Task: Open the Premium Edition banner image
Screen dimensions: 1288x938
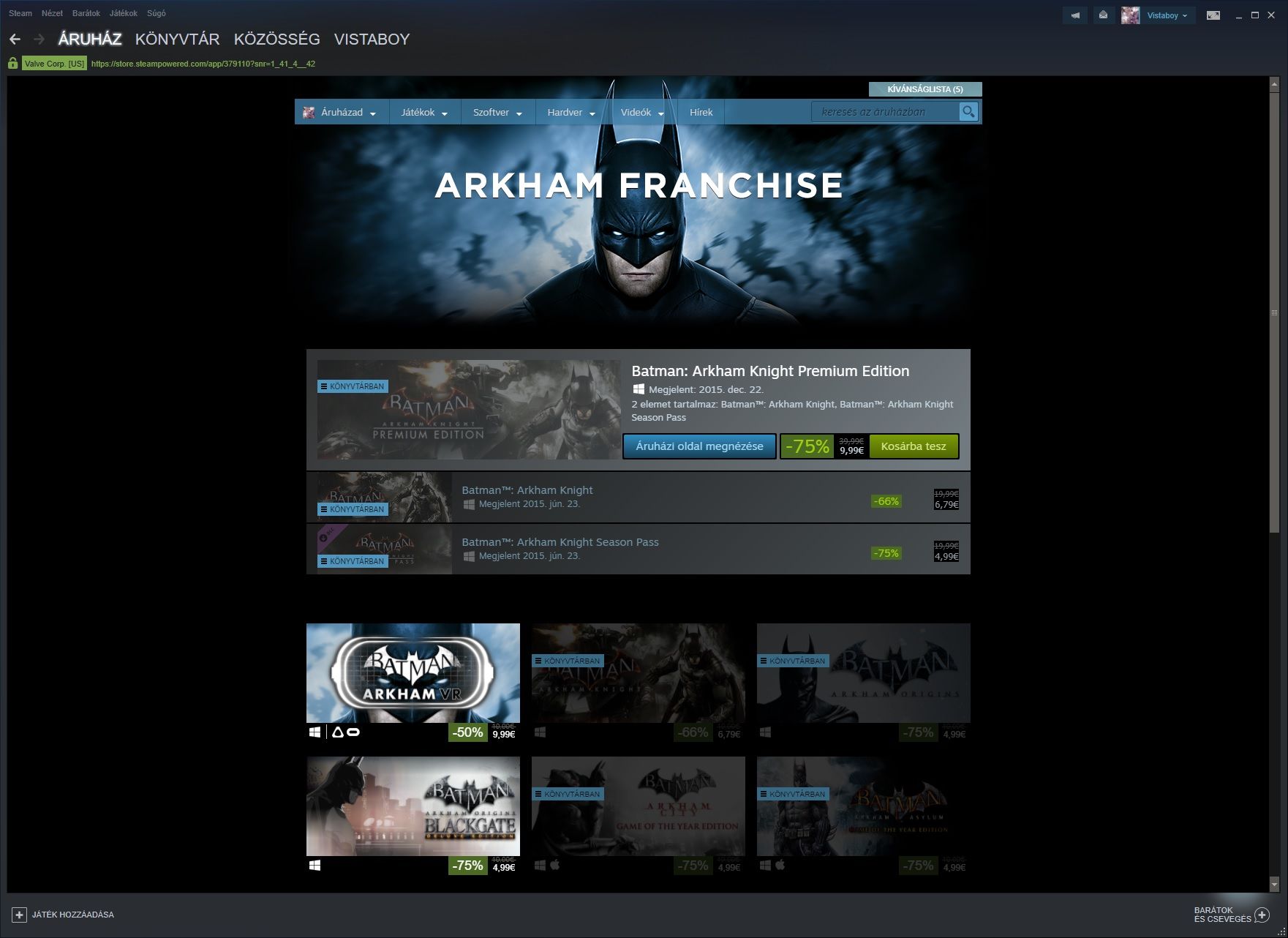Action: [x=469, y=410]
